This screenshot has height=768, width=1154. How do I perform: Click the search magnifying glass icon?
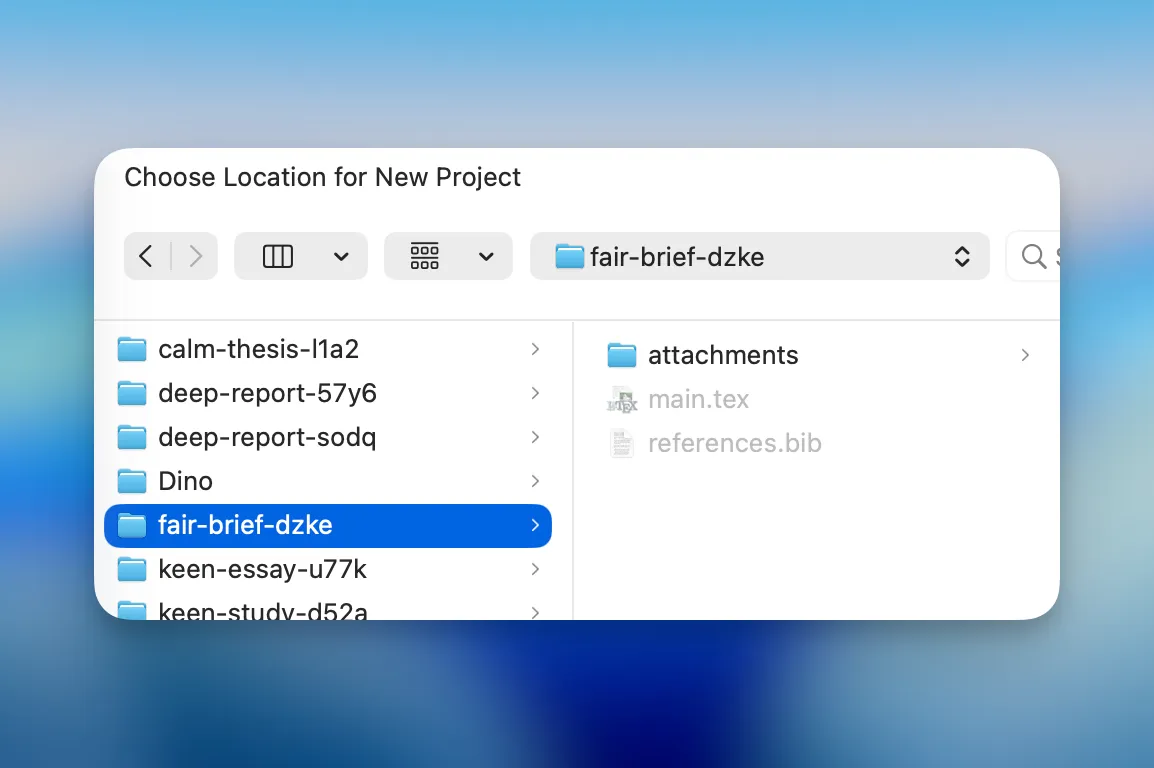pos(1034,256)
